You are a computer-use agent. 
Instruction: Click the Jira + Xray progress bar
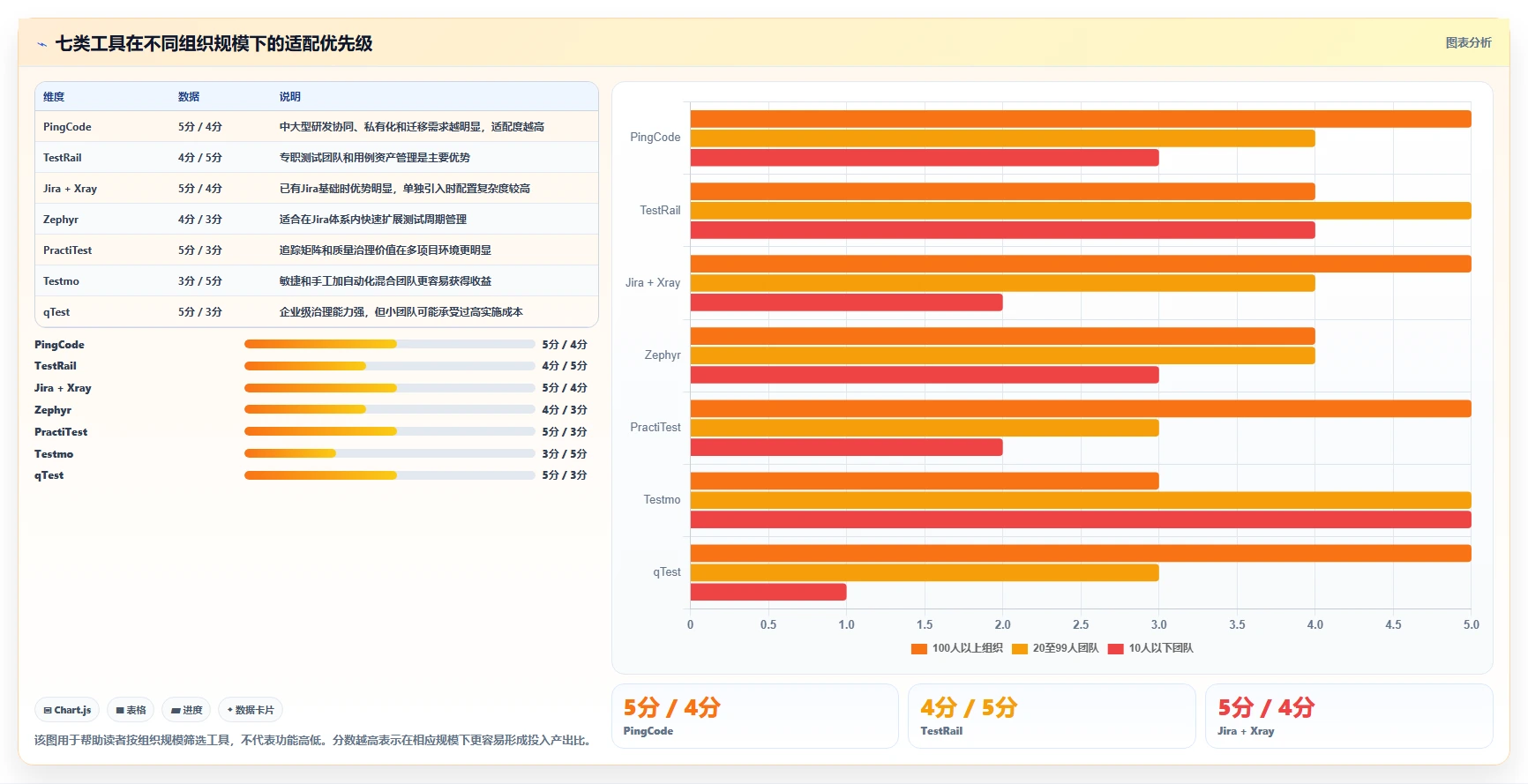coord(389,388)
